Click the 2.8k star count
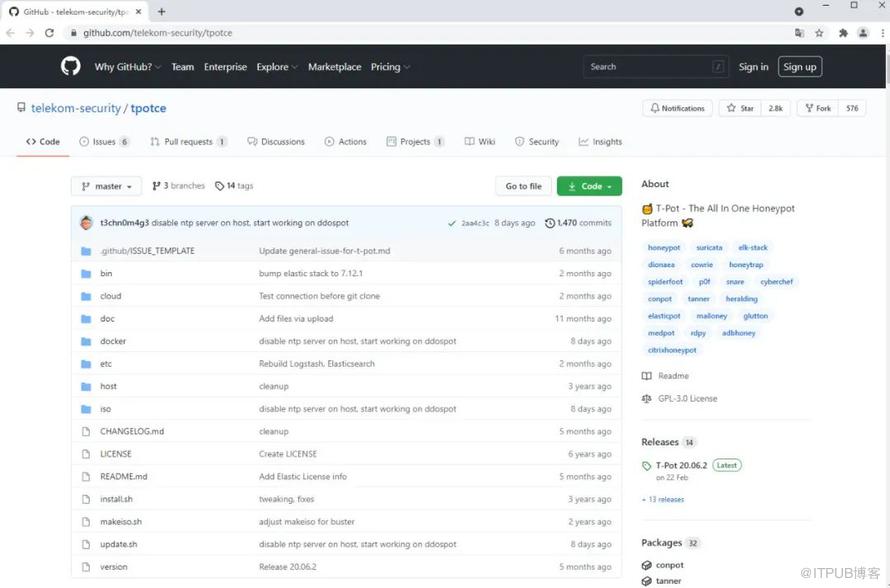 click(775, 108)
